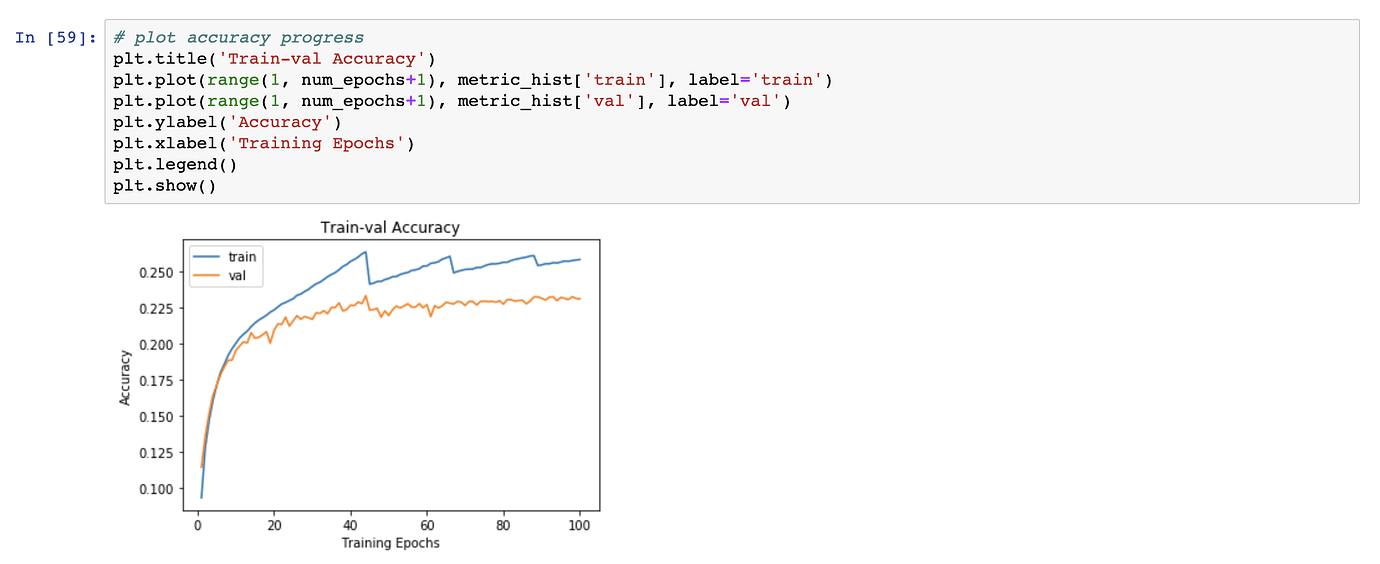The image size is (1380, 564).
Task: Click the plt.title('Train-val Accuracy') code line
Action: point(274,59)
